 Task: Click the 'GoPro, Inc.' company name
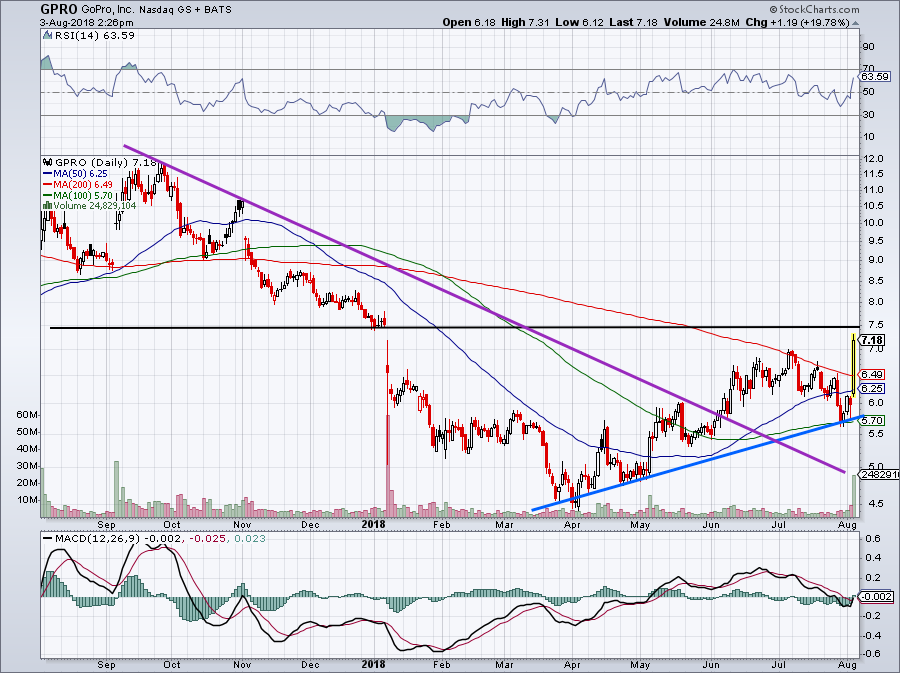pos(108,10)
